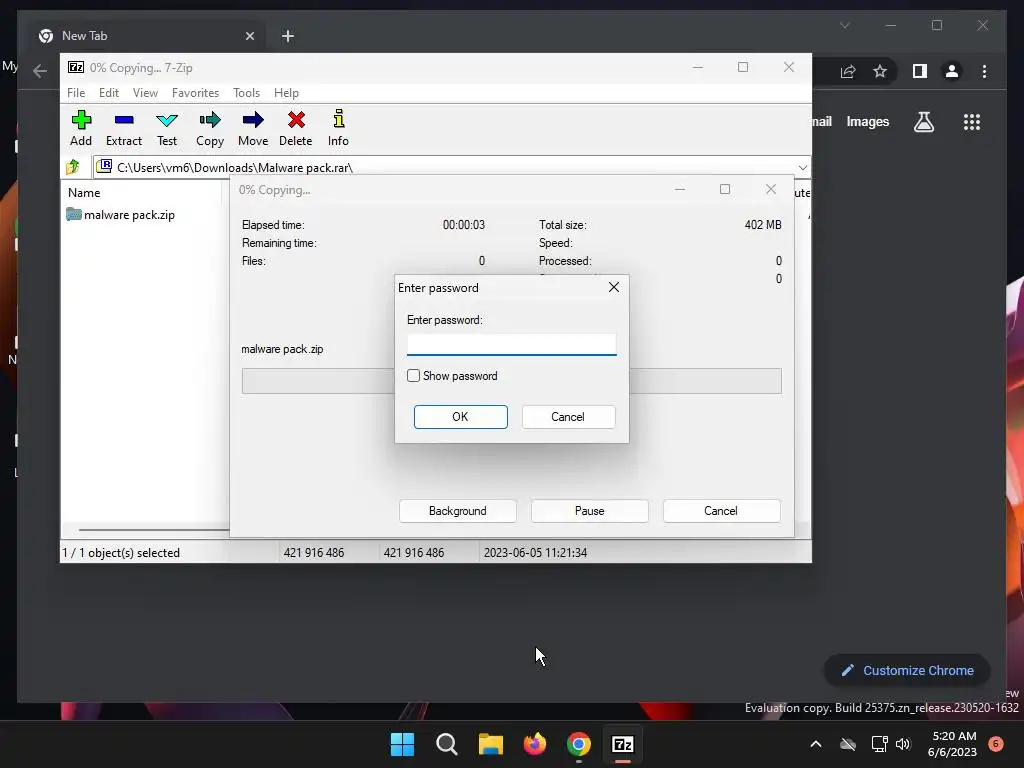1024x768 pixels.
Task: Click the Copy toolbar icon
Action: coord(210,120)
